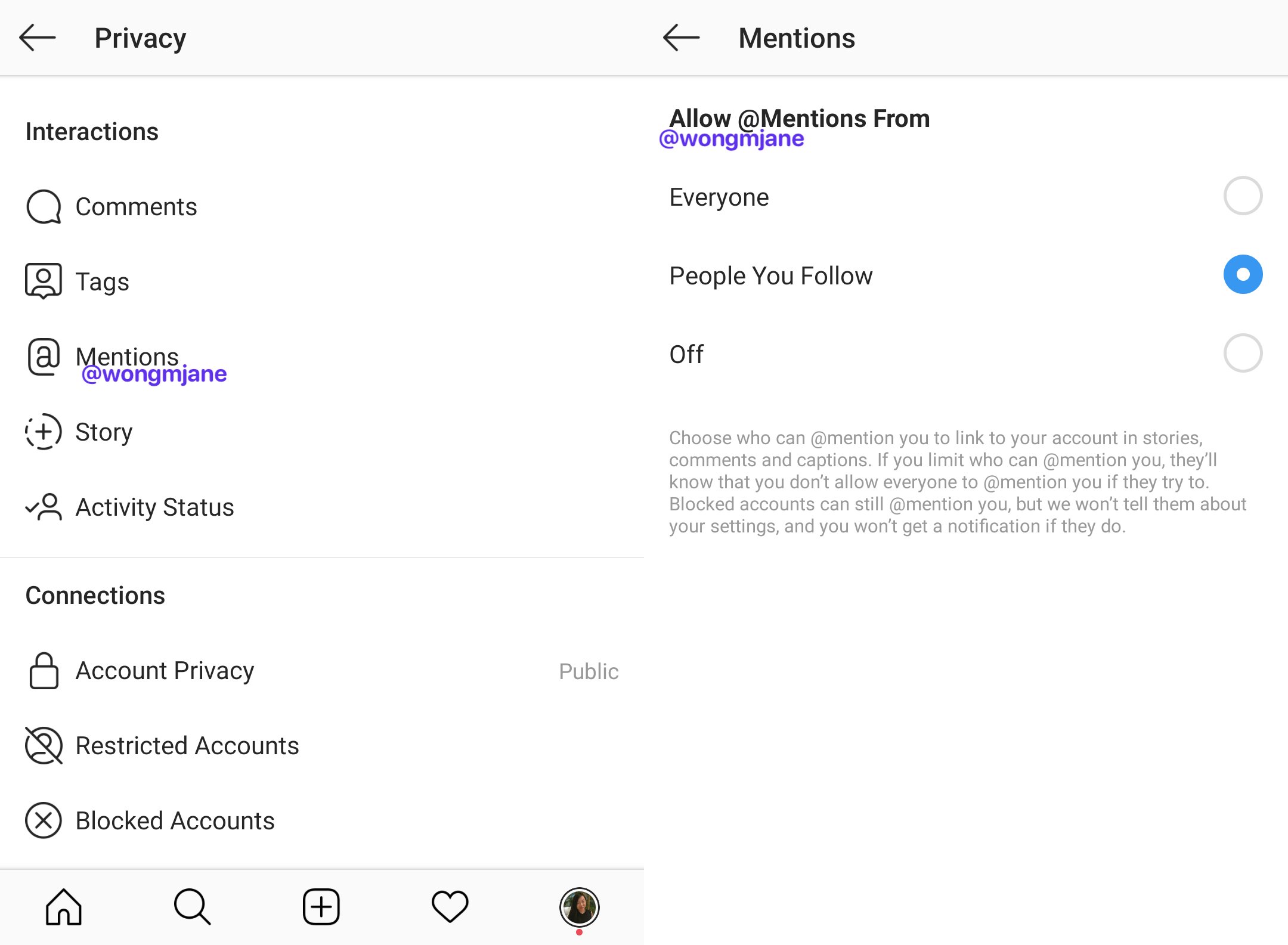The image size is (1288, 945).
Task: Open your profile via the avatar thumbnail
Action: click(x=579, y=907)
